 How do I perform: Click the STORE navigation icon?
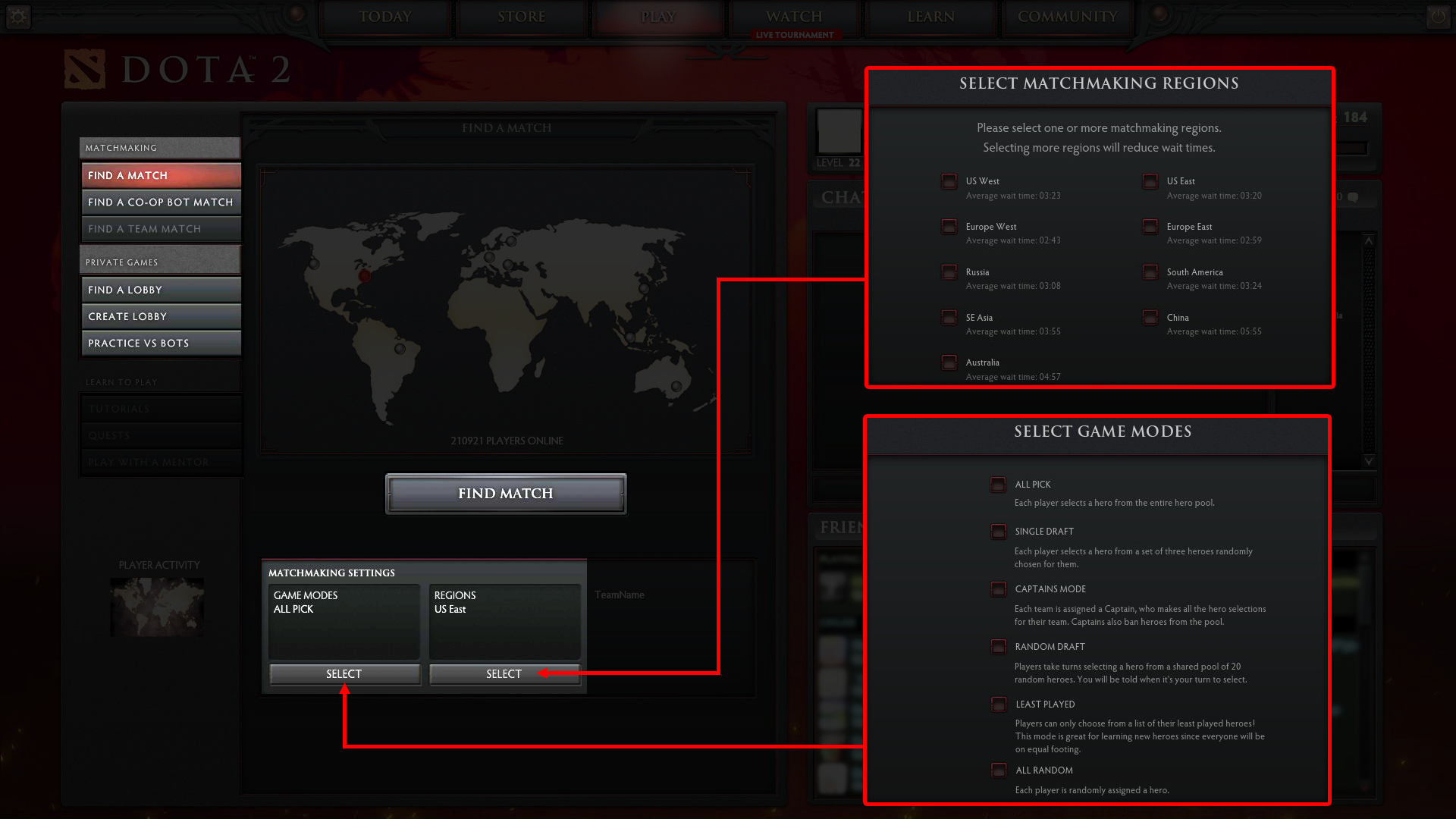click(521, 17)
